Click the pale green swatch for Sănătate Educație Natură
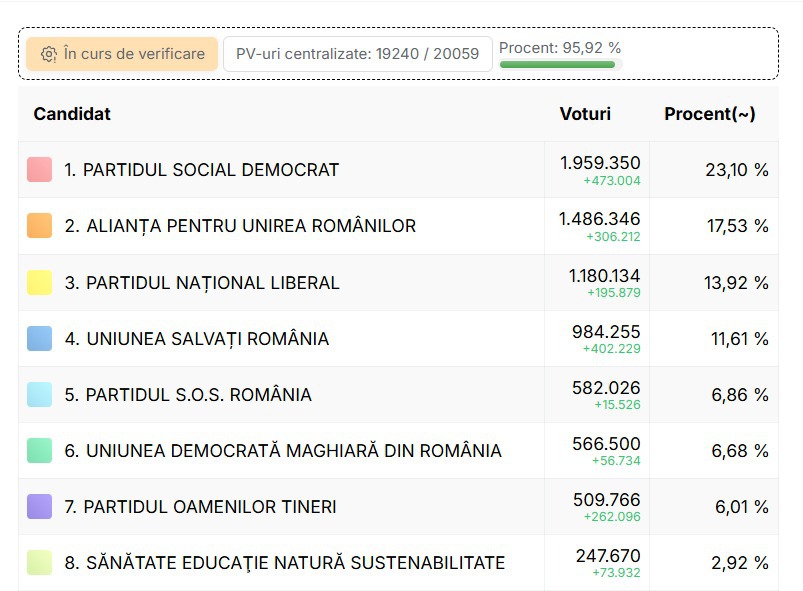Image resolution: width=803 pixels, height=591 pixels. (x=39, y=562)
